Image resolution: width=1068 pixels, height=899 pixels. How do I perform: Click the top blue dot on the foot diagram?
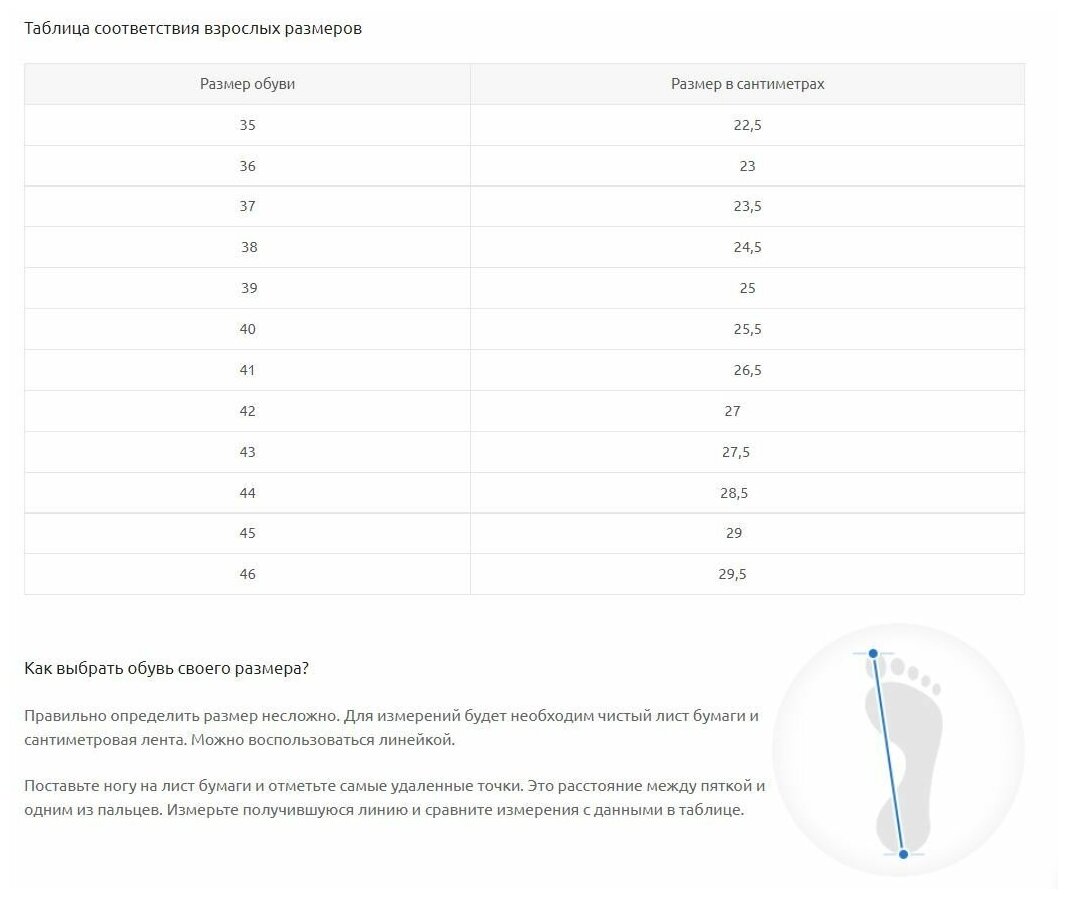(873, 654)
